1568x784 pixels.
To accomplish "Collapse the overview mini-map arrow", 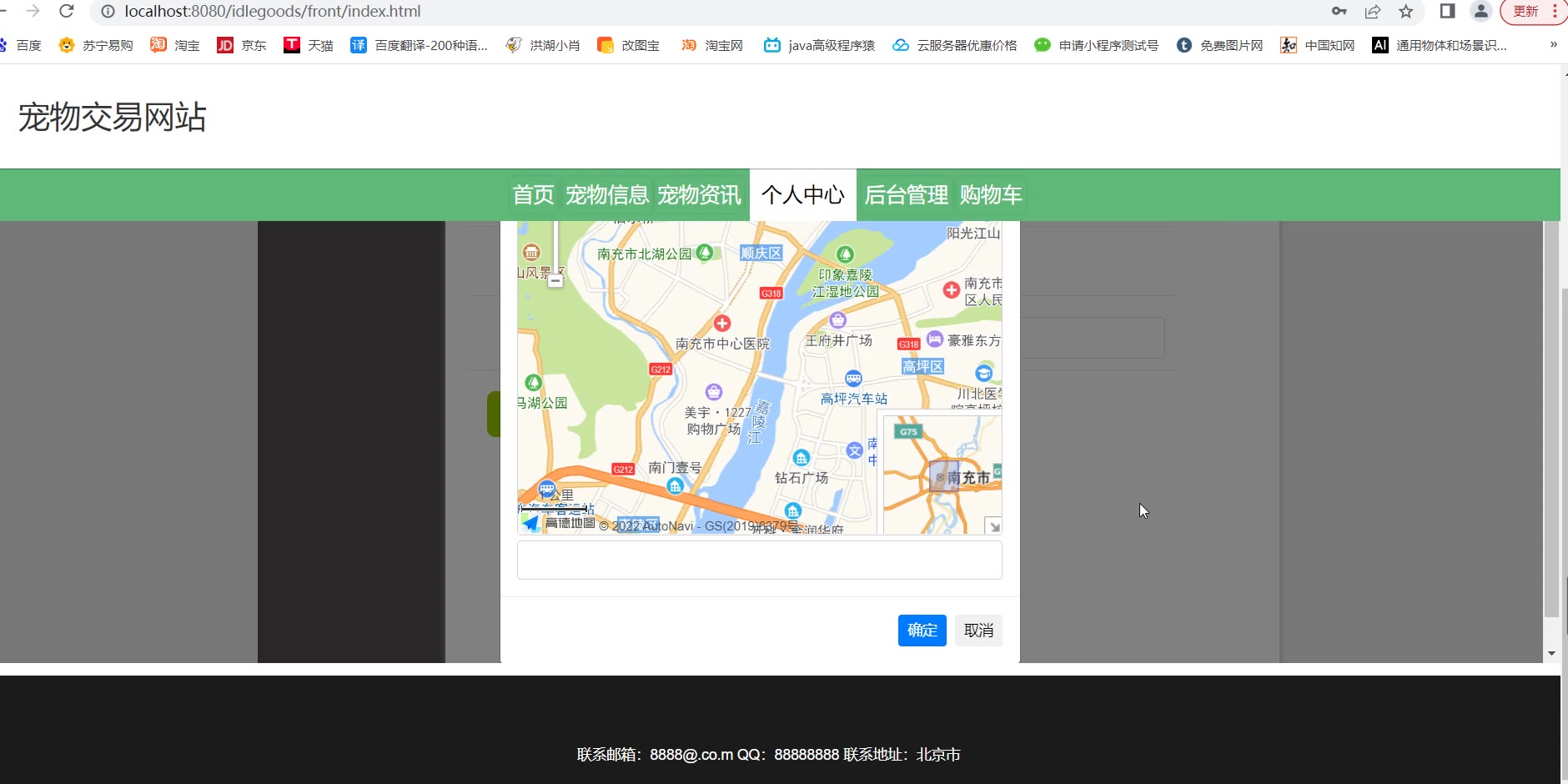I will pyautogui.click(x=993, y=526).
